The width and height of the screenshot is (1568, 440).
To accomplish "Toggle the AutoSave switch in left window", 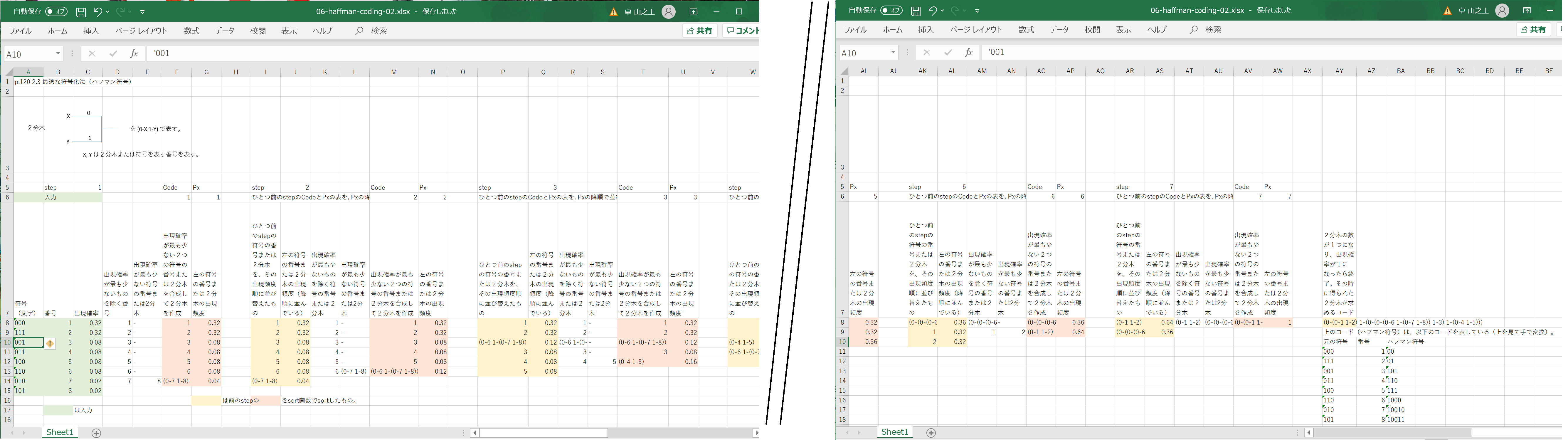I will click(56, 11).
